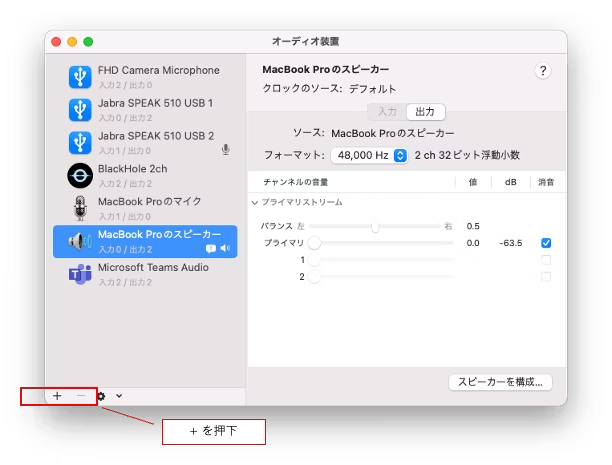
Task: Select Jabra SPEAK 510 USB 1 name
Action: (155, 103)
